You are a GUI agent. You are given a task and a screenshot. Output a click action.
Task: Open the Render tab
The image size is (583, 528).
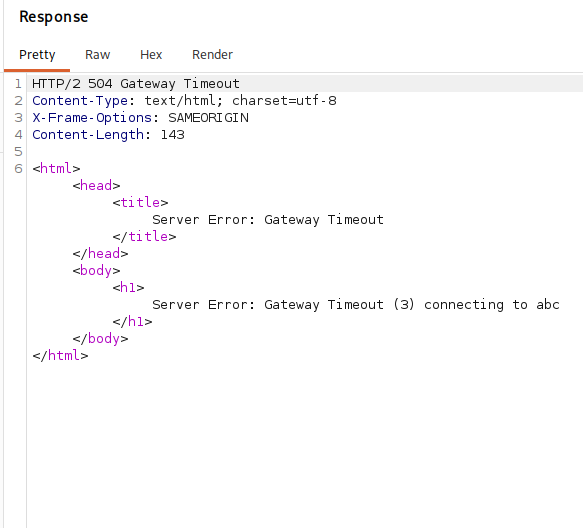click(x=212, y=55)
